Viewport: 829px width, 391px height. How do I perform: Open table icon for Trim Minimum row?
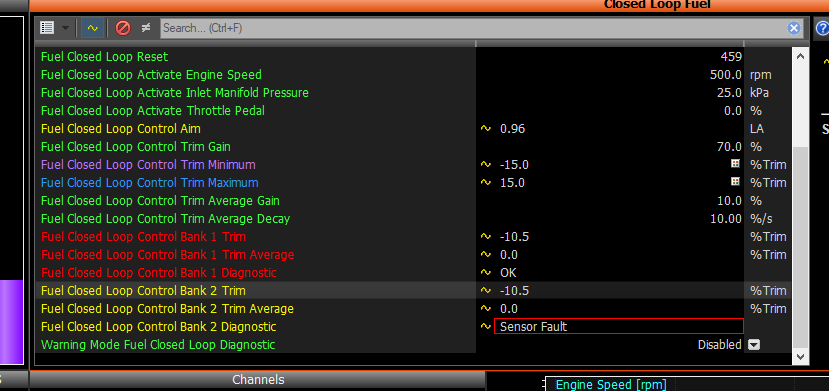[x=735, y=164]
